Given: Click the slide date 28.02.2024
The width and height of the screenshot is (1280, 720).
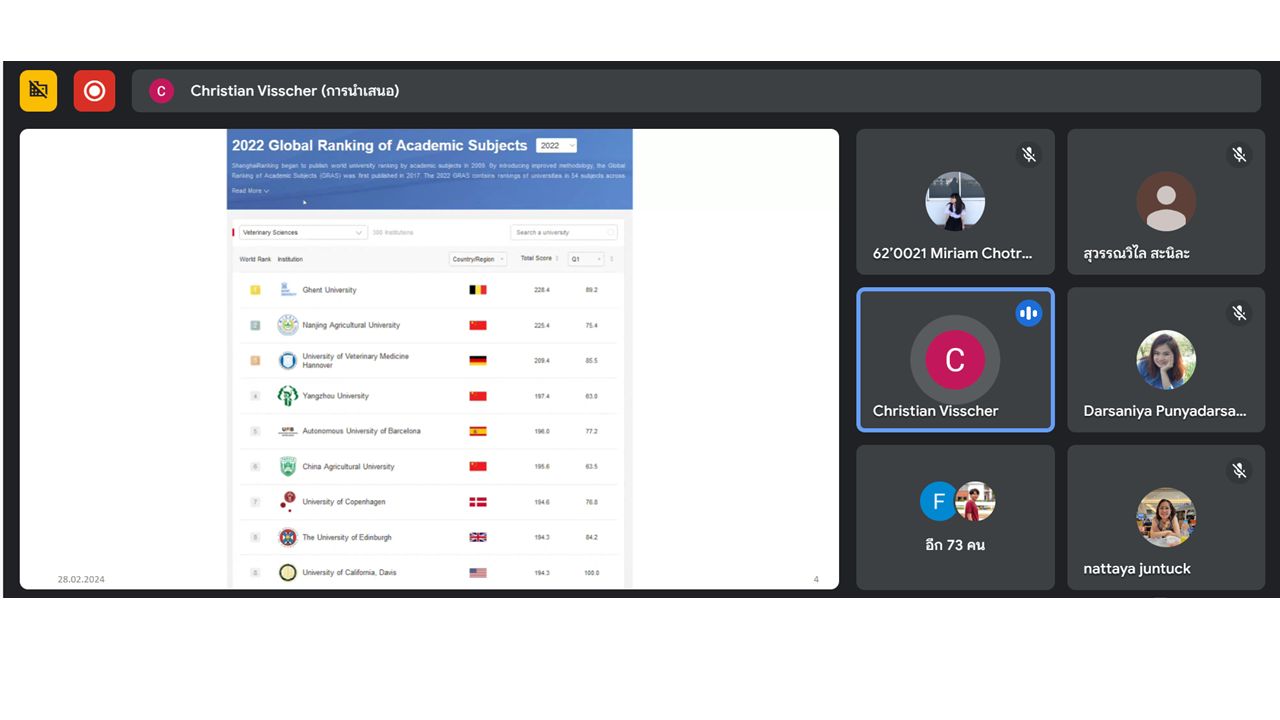Looking at the screenshot, I should coord(81,579).
